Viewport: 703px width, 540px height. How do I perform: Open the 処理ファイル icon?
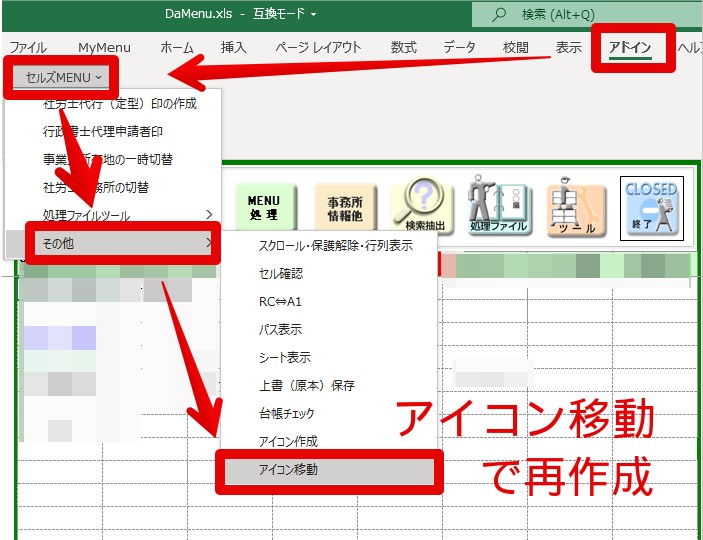click(499, 205)
